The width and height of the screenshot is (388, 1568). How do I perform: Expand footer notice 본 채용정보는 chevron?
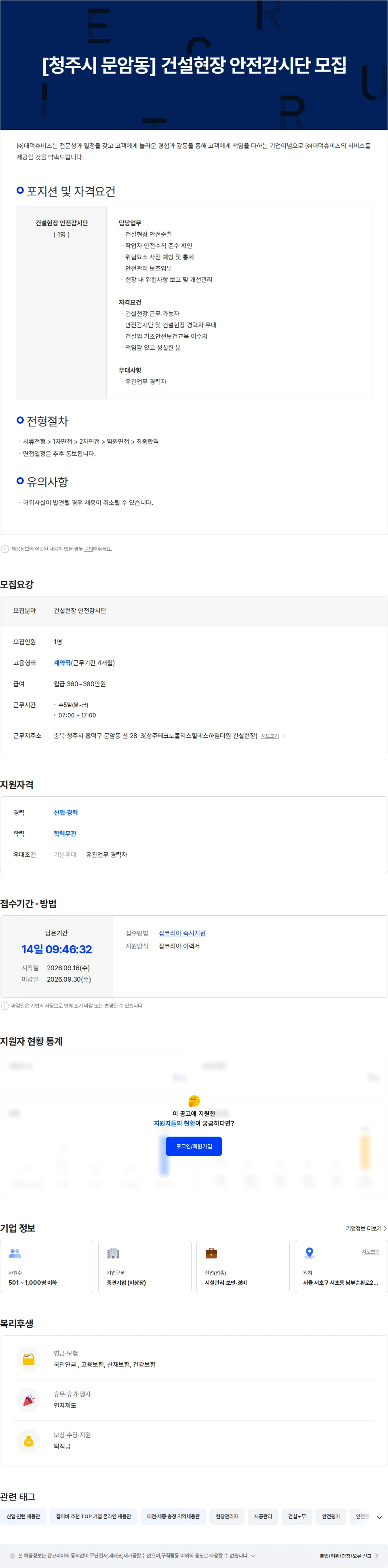coord(253,1555)
